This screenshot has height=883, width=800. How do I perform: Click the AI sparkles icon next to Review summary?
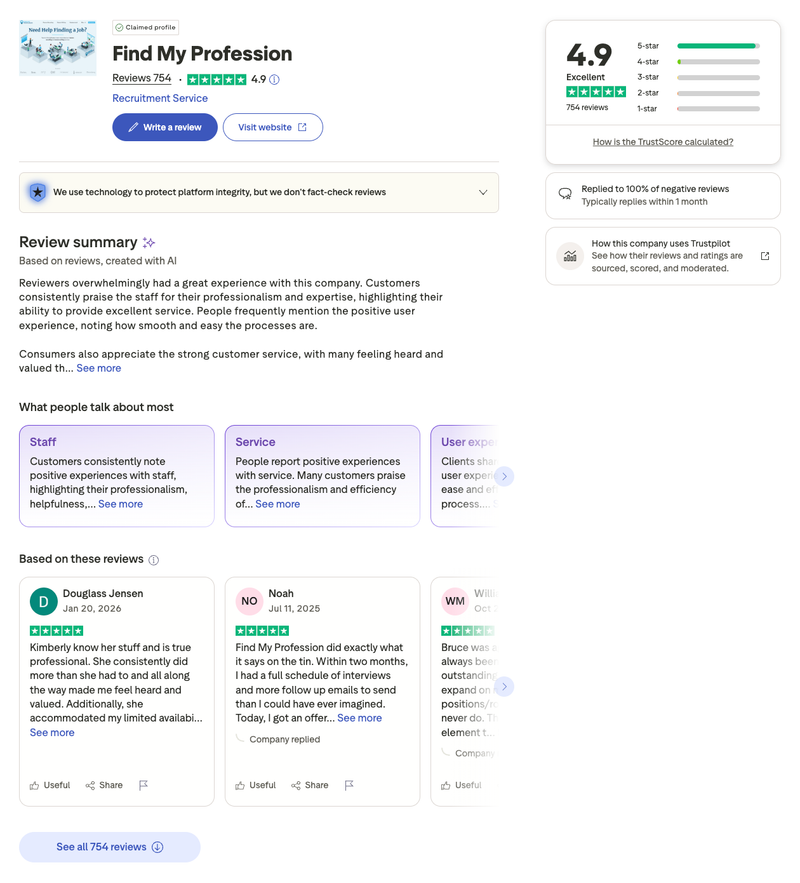[x=150, y=242]
